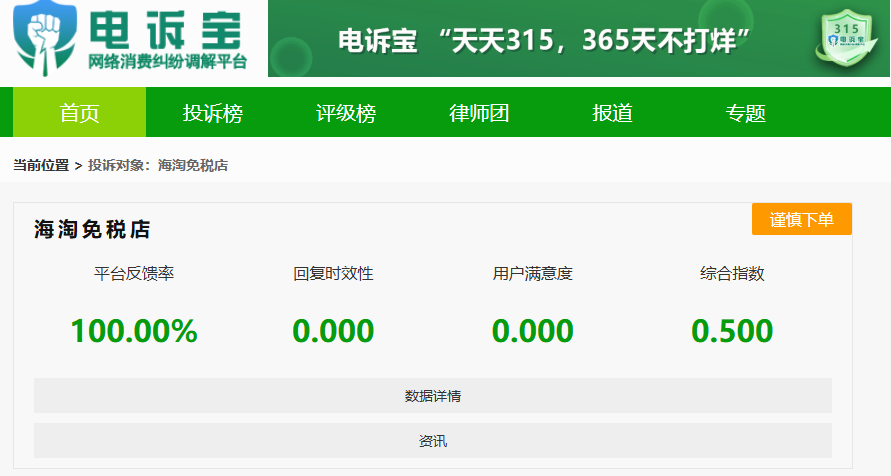The width and height of the screenshot is (891, 476).
Task: Click the 综合指数 0.500 score
Action: click(732, 331)
